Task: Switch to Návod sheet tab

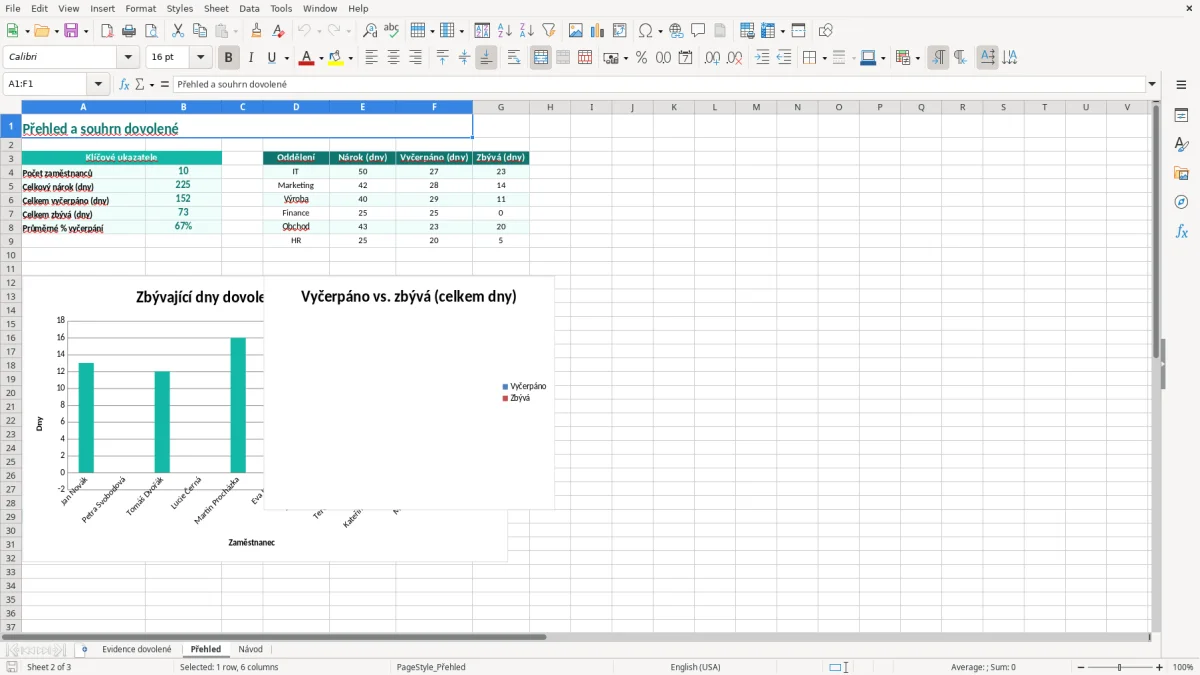Action: (251, 650)
